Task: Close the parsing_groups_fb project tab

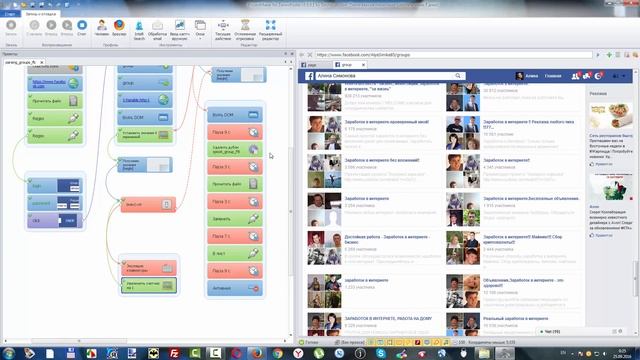Action: coord(42,62)
